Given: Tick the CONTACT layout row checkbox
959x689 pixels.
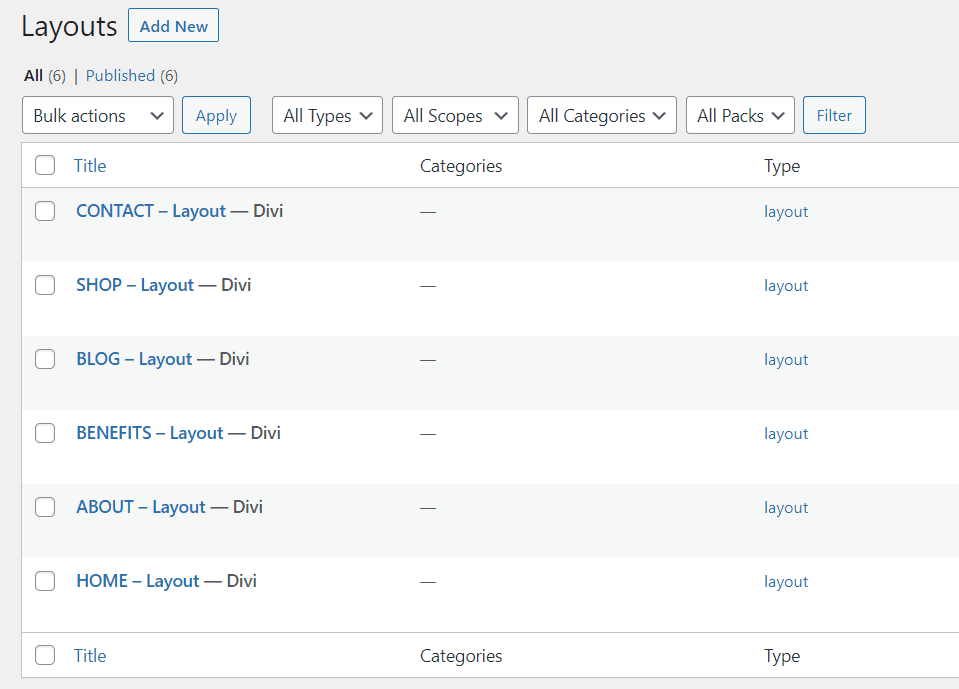Looking at the screenshot, I should click(x=45, y=211).
